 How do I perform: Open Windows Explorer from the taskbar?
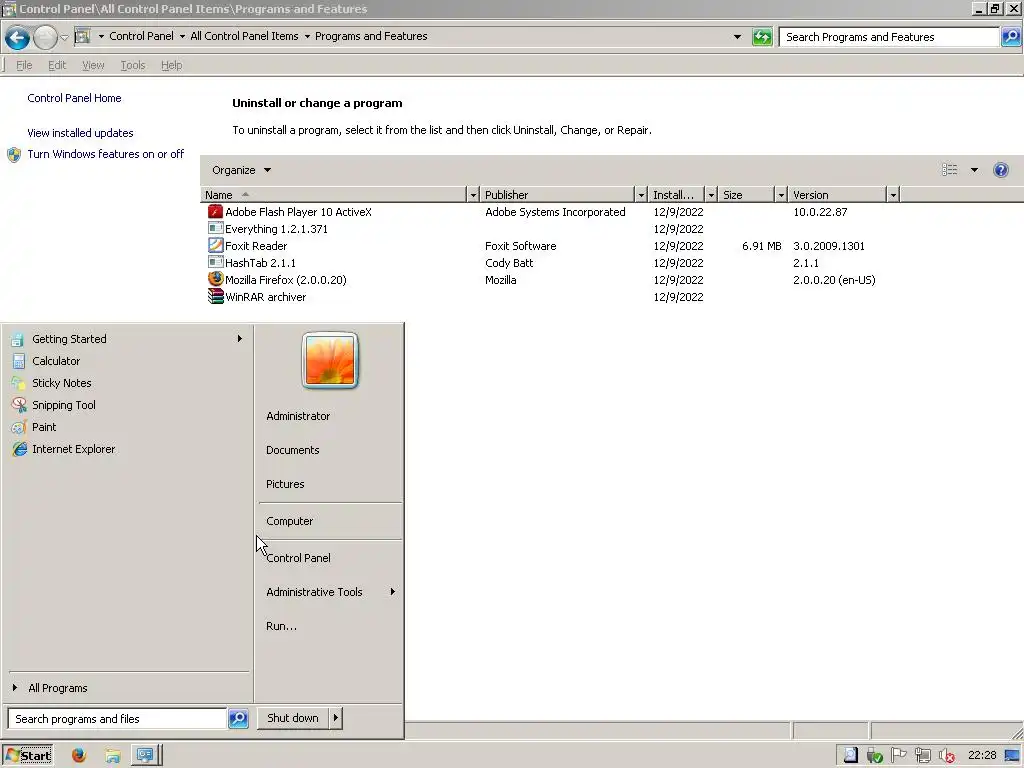click(x=112, y=756)
